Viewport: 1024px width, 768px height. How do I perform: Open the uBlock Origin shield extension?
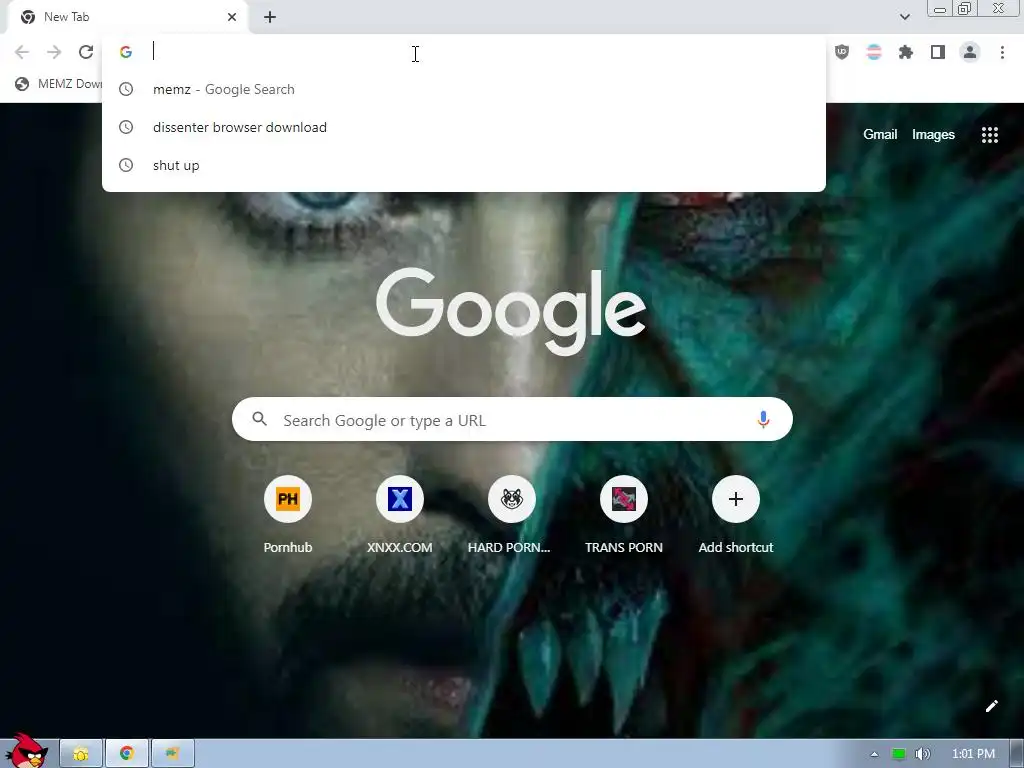point(842,52)
